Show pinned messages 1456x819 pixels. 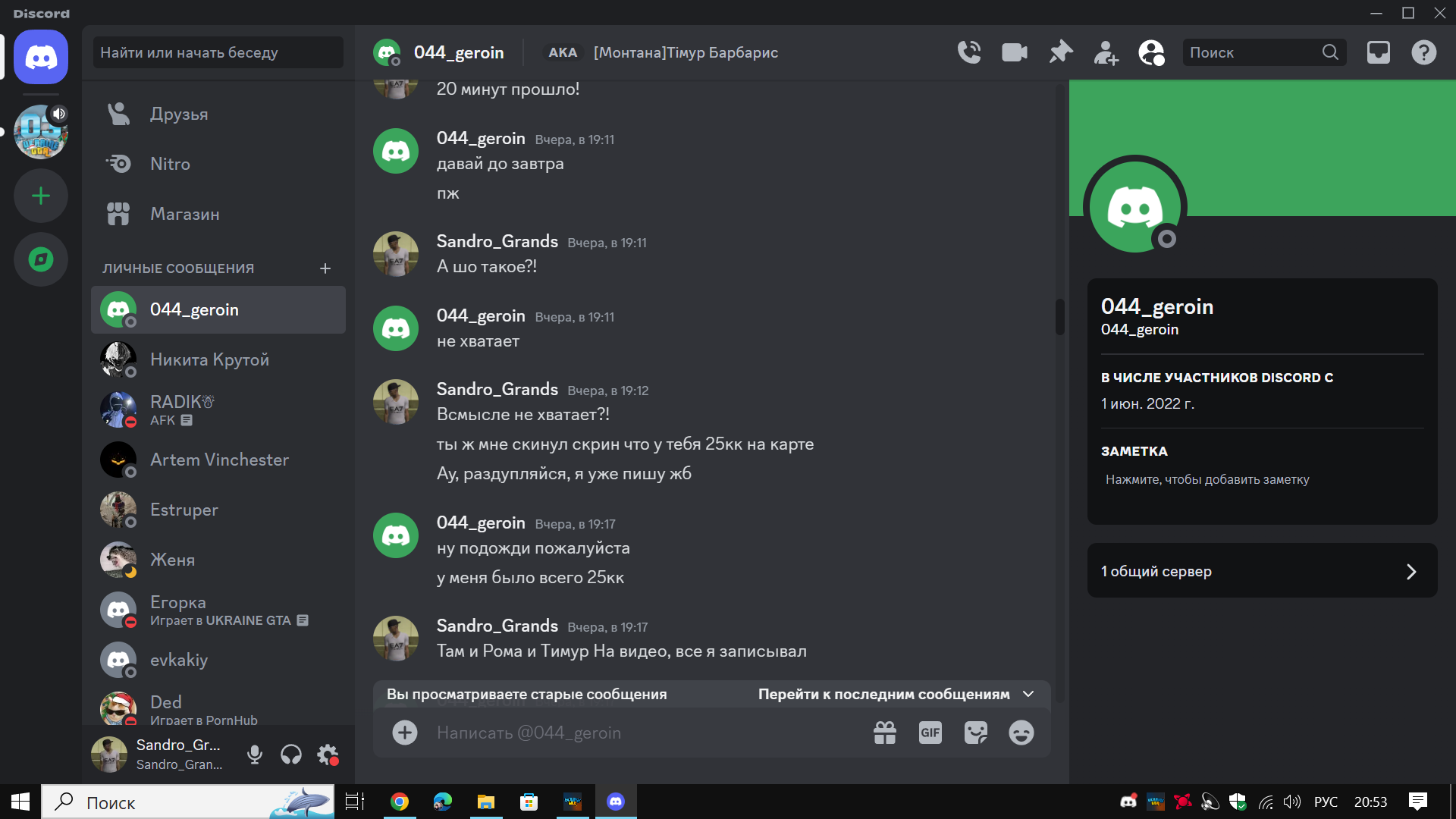1060,52
